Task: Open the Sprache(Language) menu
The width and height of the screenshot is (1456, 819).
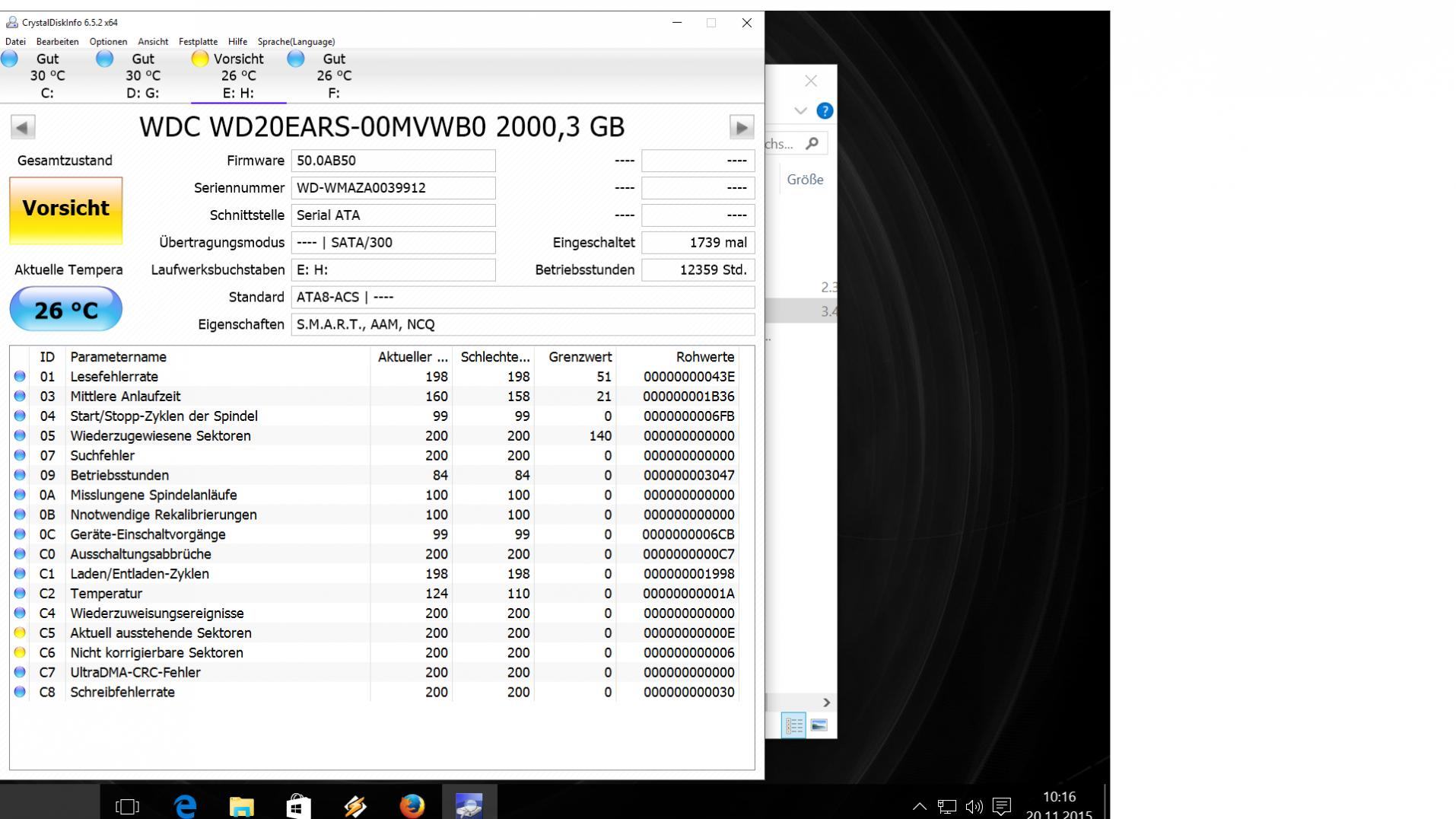Action: tap(296, 42)
